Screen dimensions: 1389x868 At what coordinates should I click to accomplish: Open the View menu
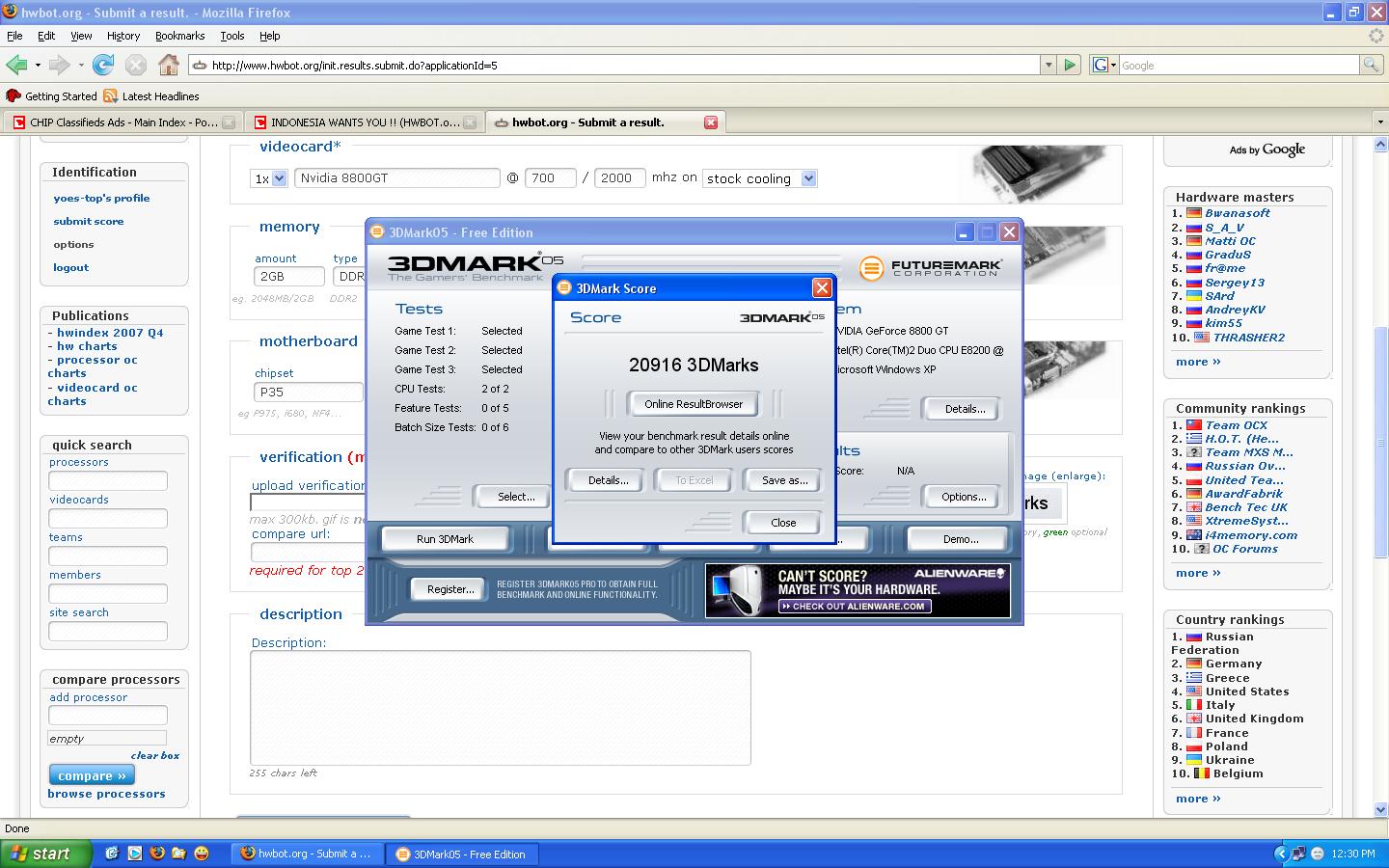pyautogui.click(x=81, y=36)
